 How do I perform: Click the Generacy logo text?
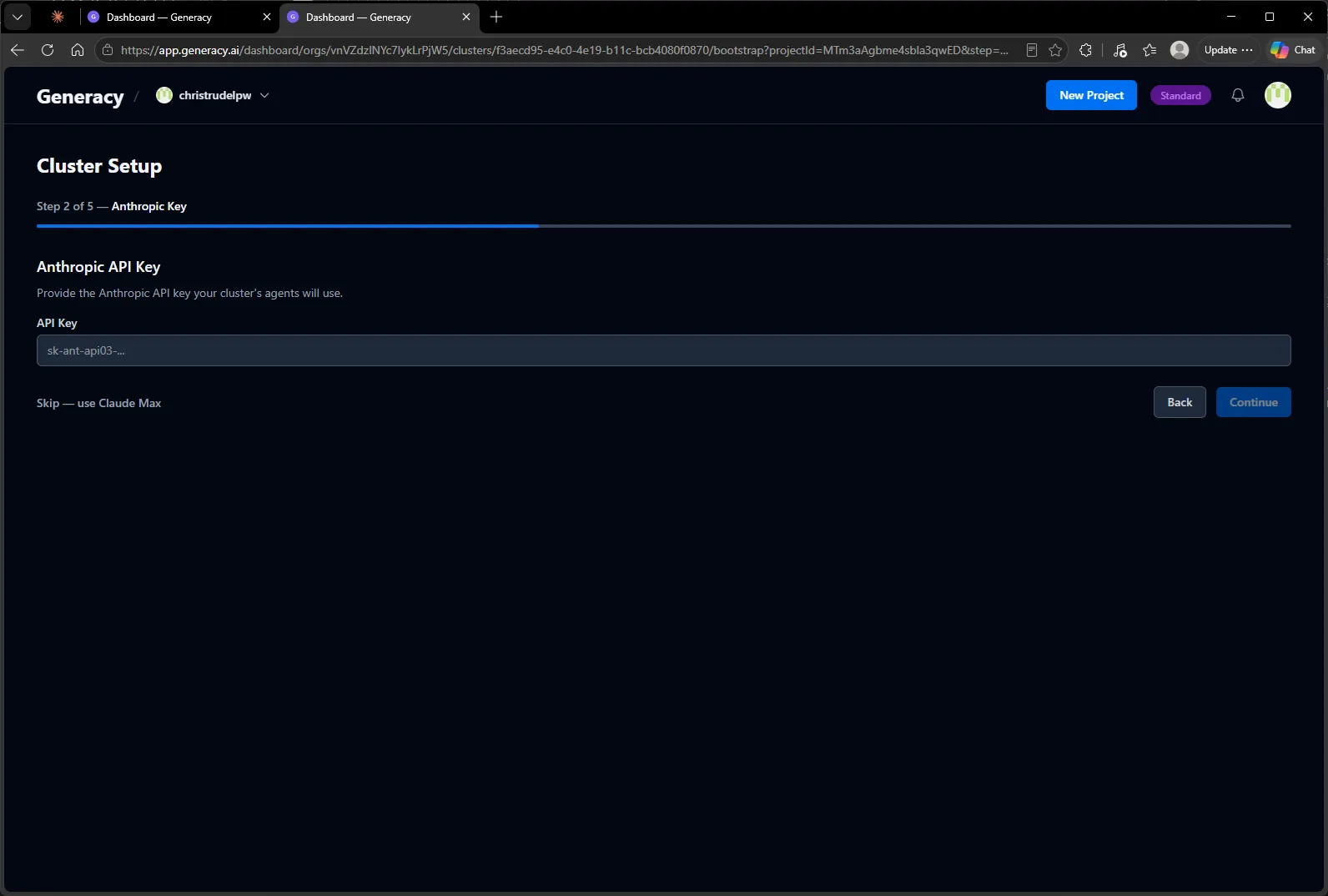tap(80, 97)
